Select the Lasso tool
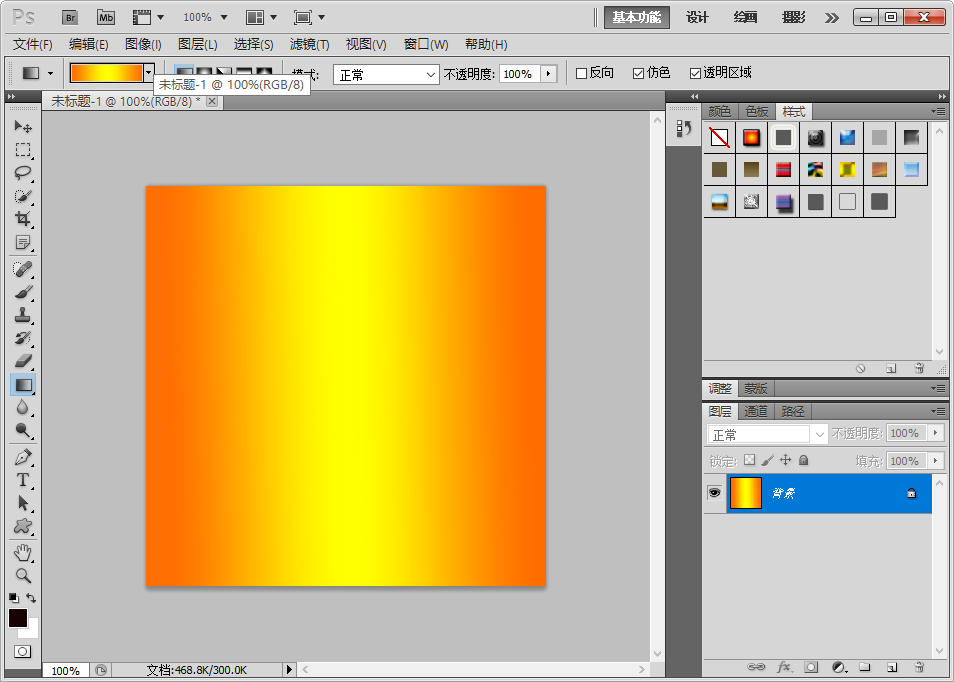The height and width of the screenshot is (682, 954). click(x=23, y=173)
